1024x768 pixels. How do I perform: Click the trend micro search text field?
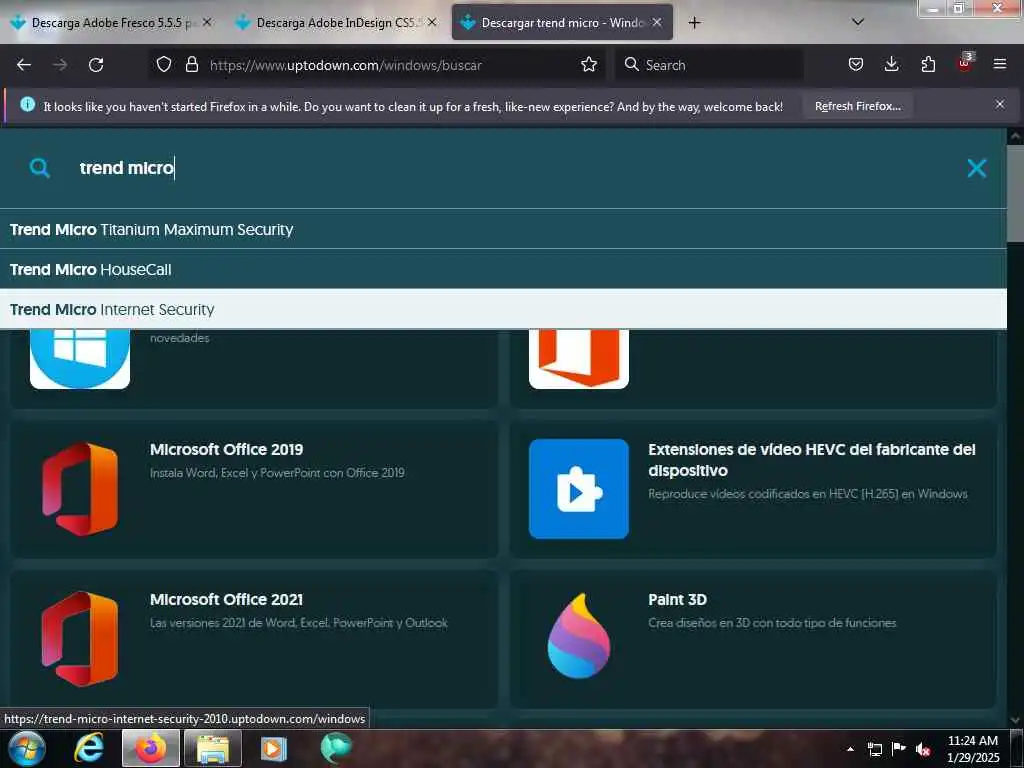509,168
